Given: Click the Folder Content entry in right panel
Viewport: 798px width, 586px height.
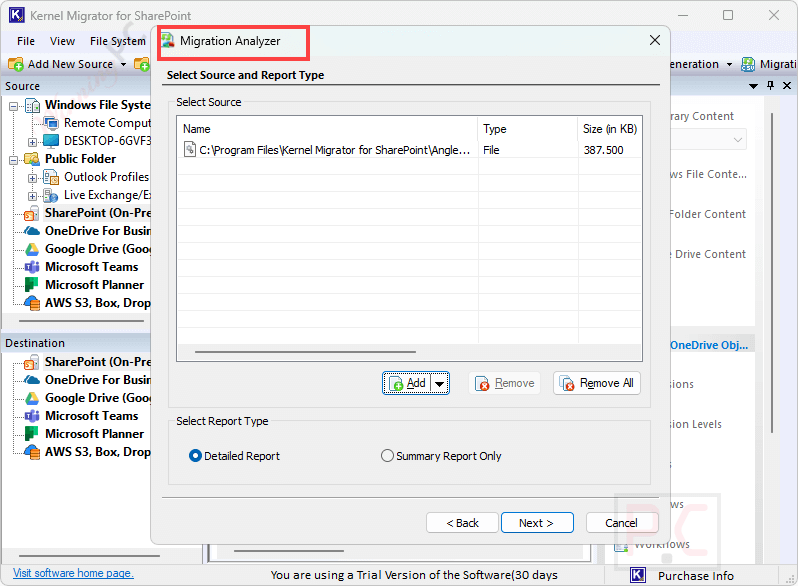Looking at the screenshot, I should 707,214.
